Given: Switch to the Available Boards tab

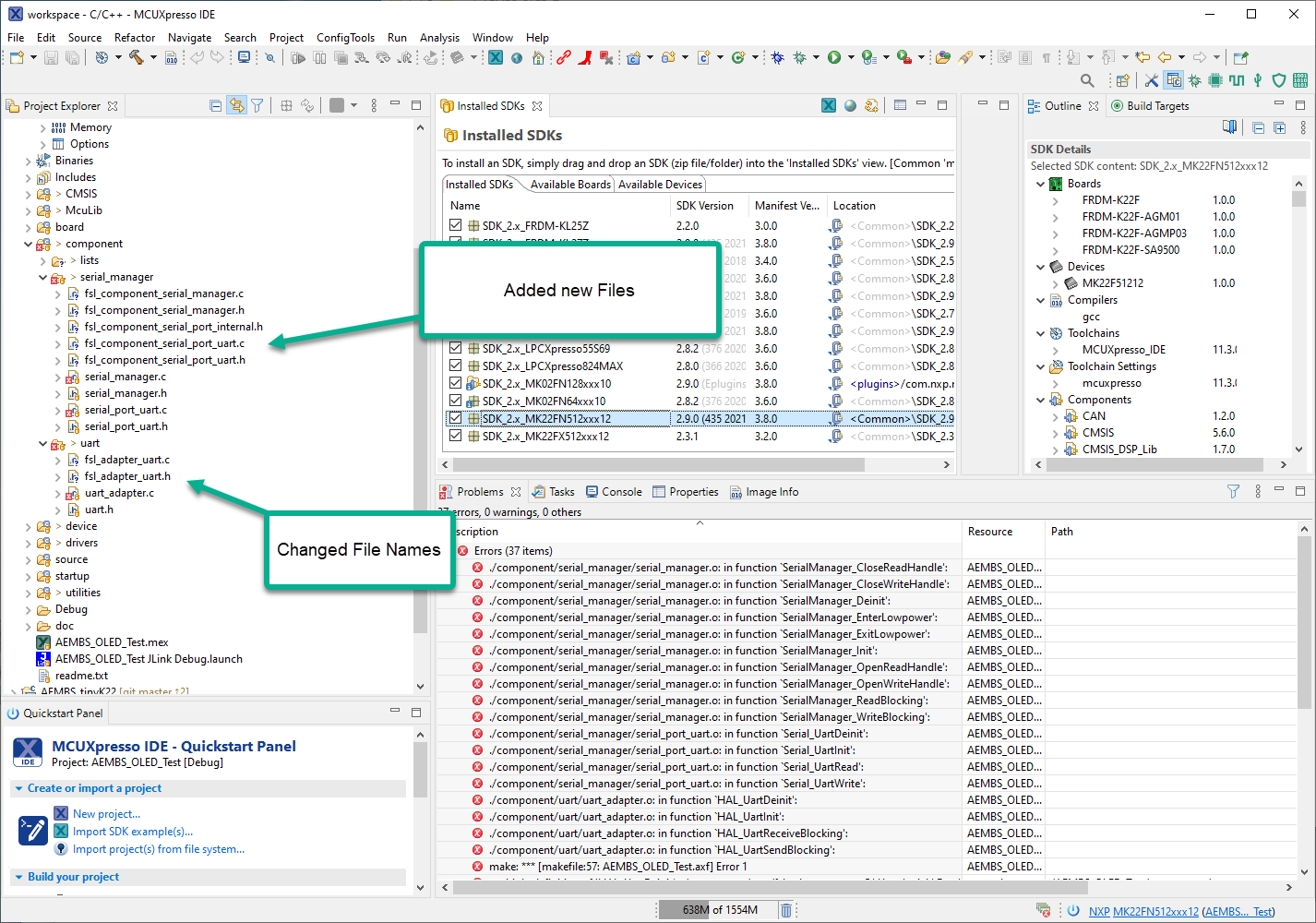Looking at the screenshot, I should pyautogui.click(x=569, y=185).
